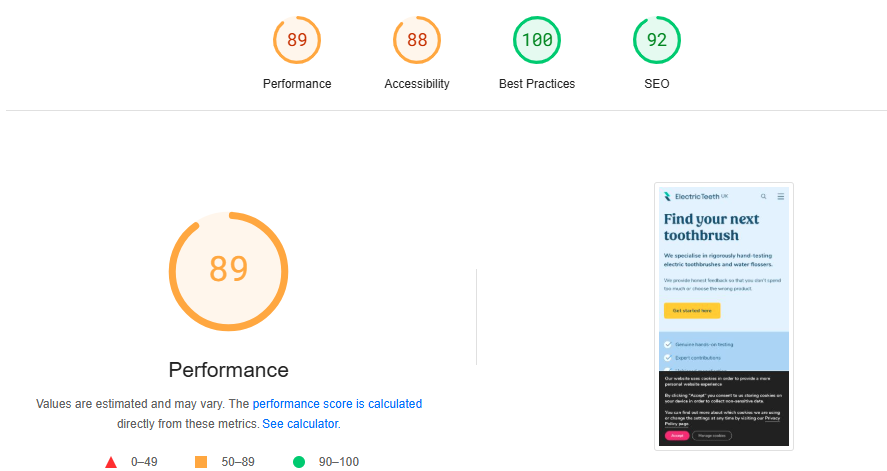Click search icon in screenshot preview
The height and width of the screenshot is (471, 887).
[x=764, y=197]
